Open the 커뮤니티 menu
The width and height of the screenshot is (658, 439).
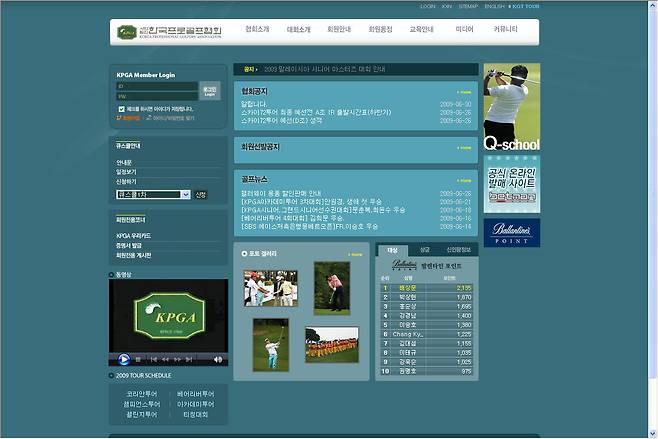pos(505,30)
